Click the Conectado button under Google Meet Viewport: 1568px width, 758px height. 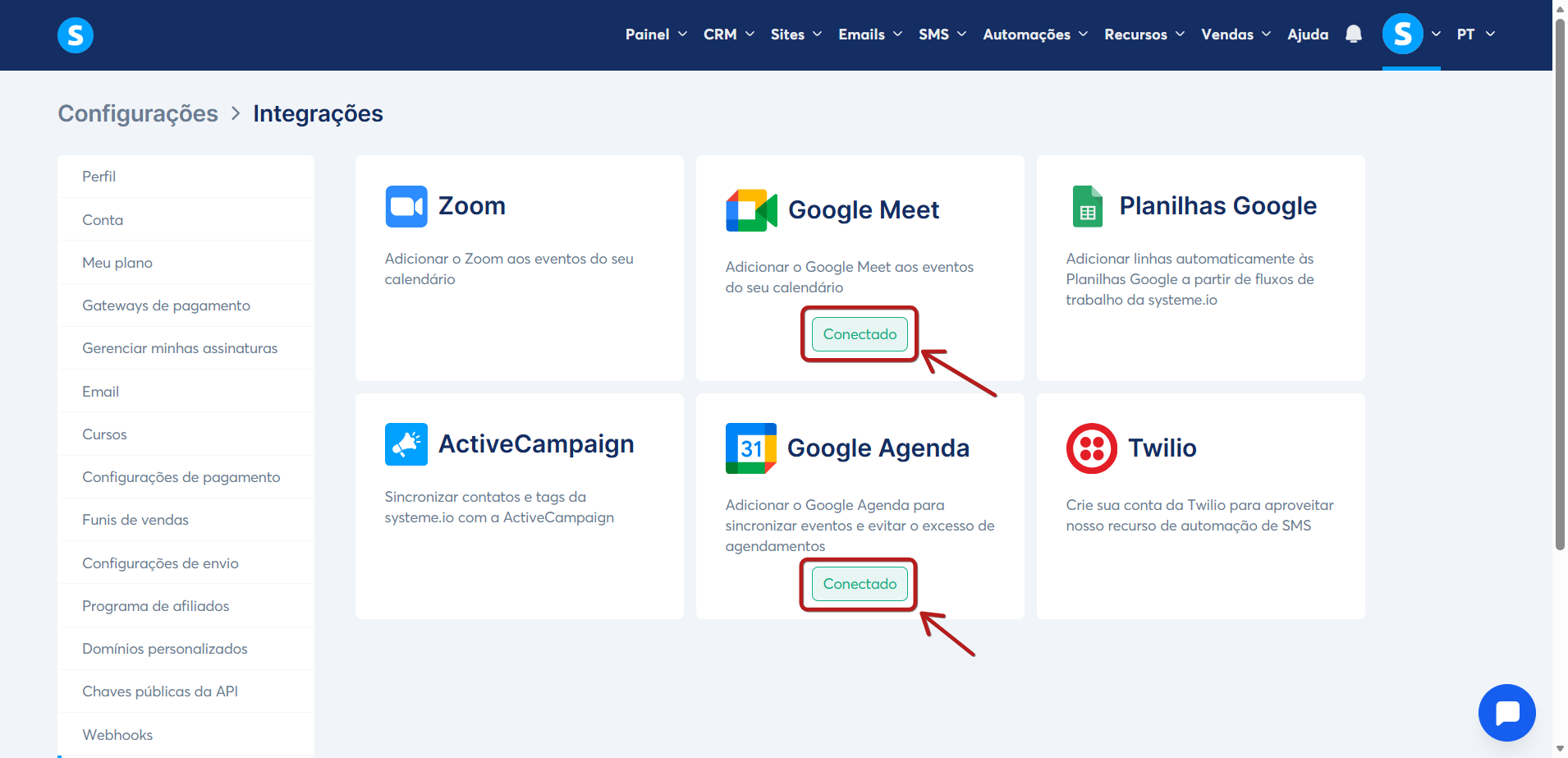pos(860,334)
